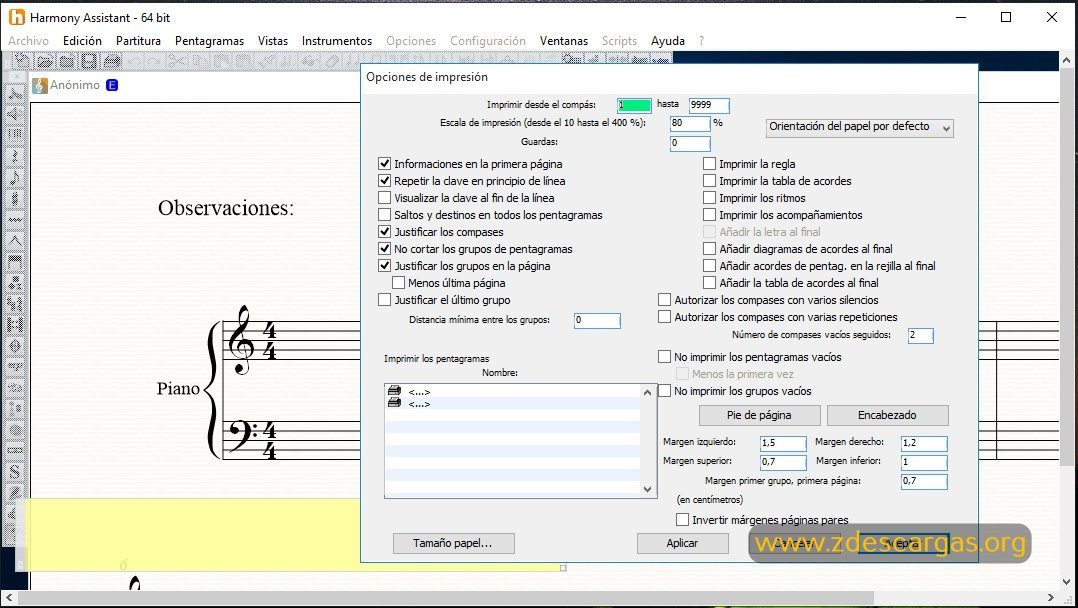This screenshot has height=608, width=1078.
Task: Click the Margen derecho 1,2 field
Action: [924, 443]
